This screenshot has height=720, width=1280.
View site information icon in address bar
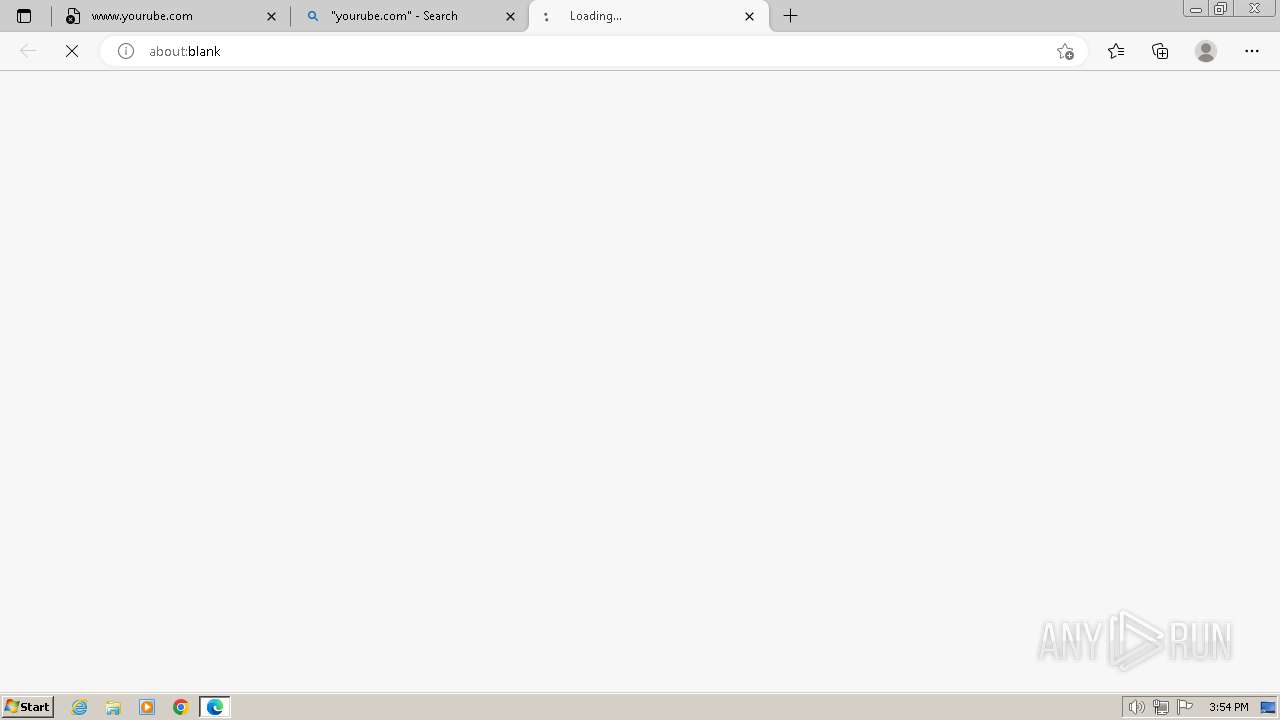(x=126, y=51)
